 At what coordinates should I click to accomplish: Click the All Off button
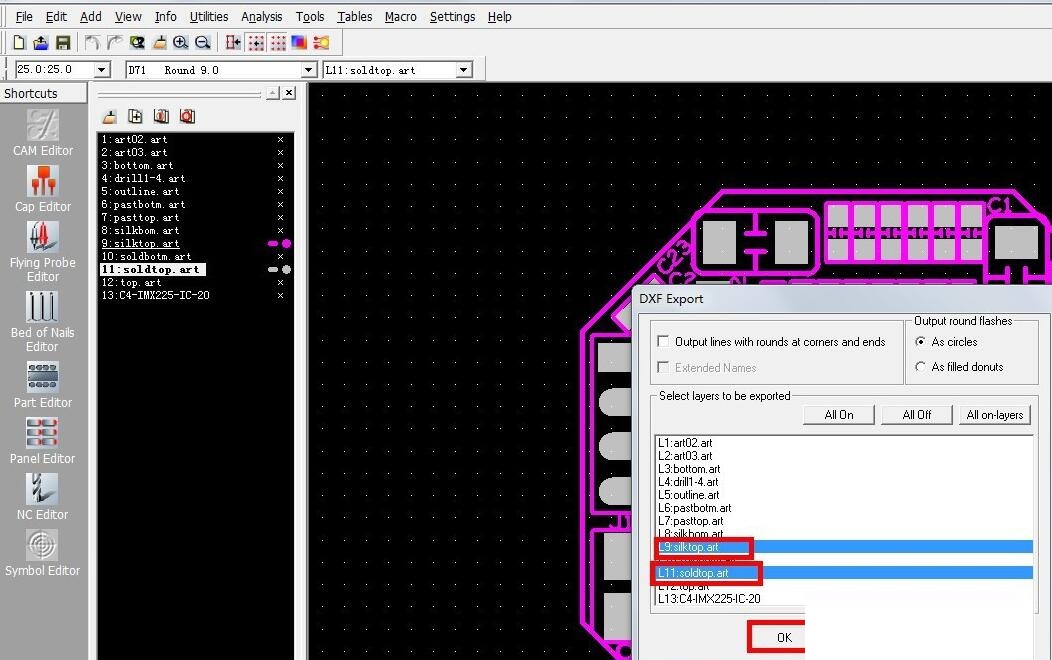point(916,415)
